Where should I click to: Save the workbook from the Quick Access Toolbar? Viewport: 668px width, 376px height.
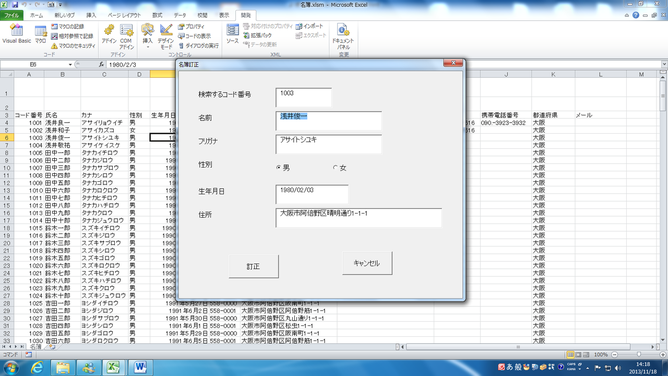pos(15,5)
